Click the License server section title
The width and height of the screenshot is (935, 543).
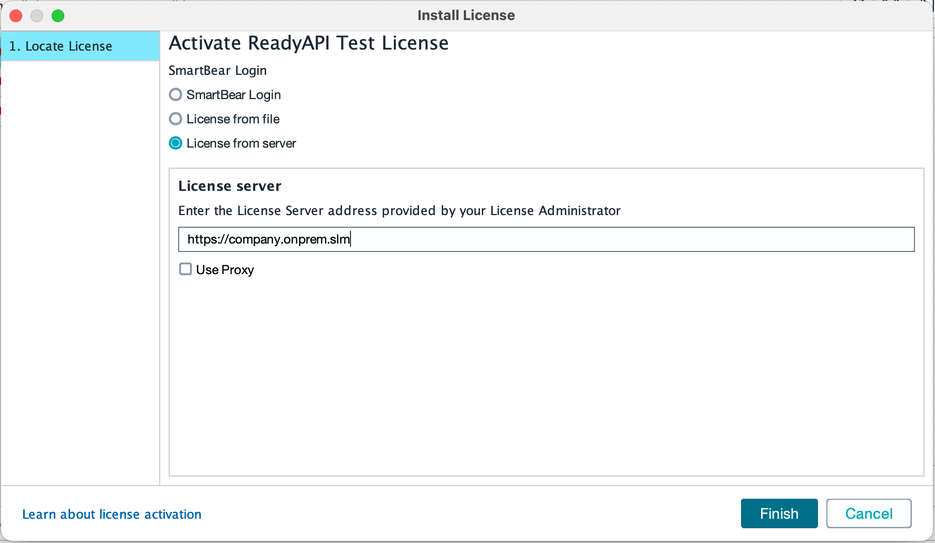230,186
